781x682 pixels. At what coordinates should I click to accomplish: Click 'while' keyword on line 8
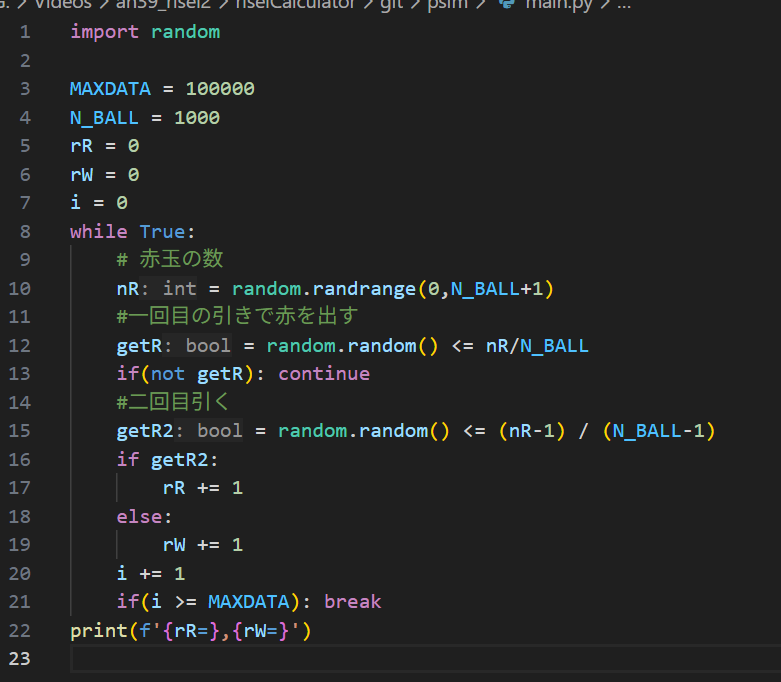99,232
